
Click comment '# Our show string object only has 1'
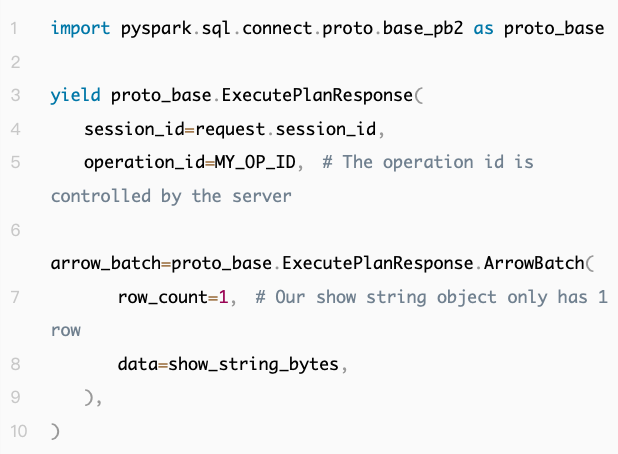(432, 297)
